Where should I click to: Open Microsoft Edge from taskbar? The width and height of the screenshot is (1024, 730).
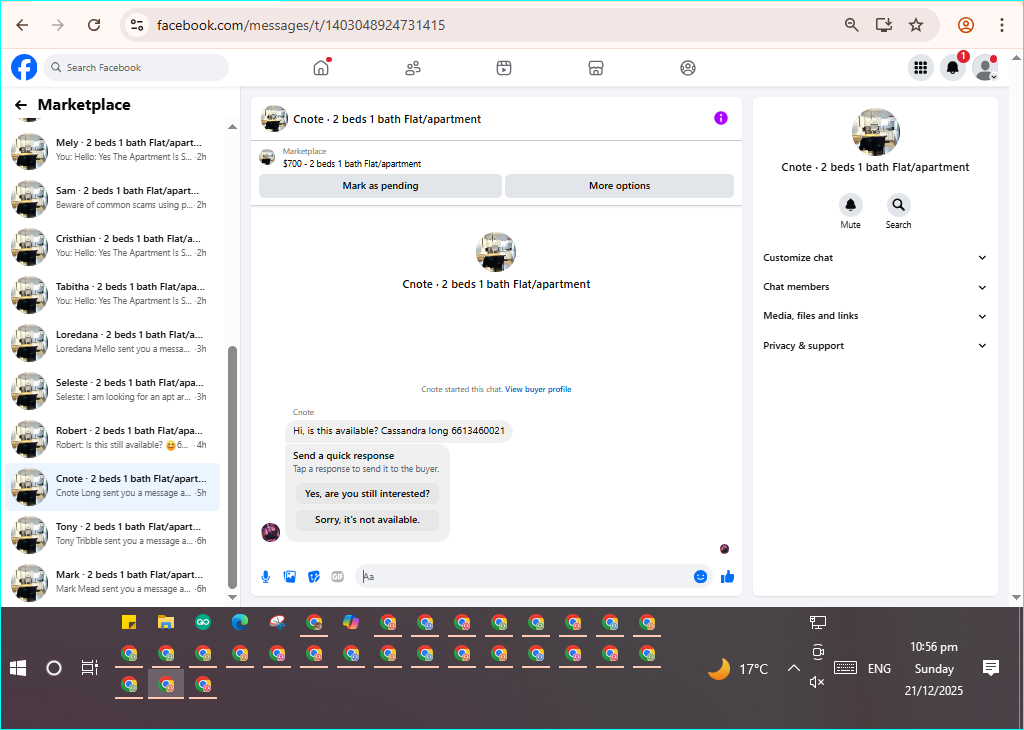[x=240, y=622]
